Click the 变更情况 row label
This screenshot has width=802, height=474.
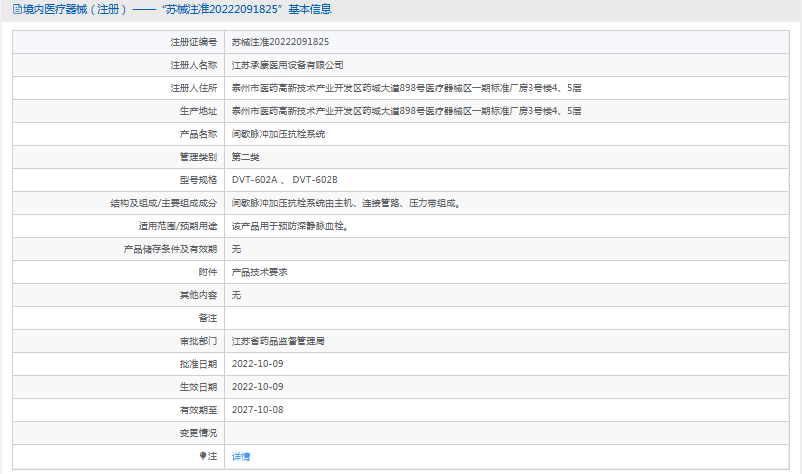pyautogui.click(x=198, y=433)
